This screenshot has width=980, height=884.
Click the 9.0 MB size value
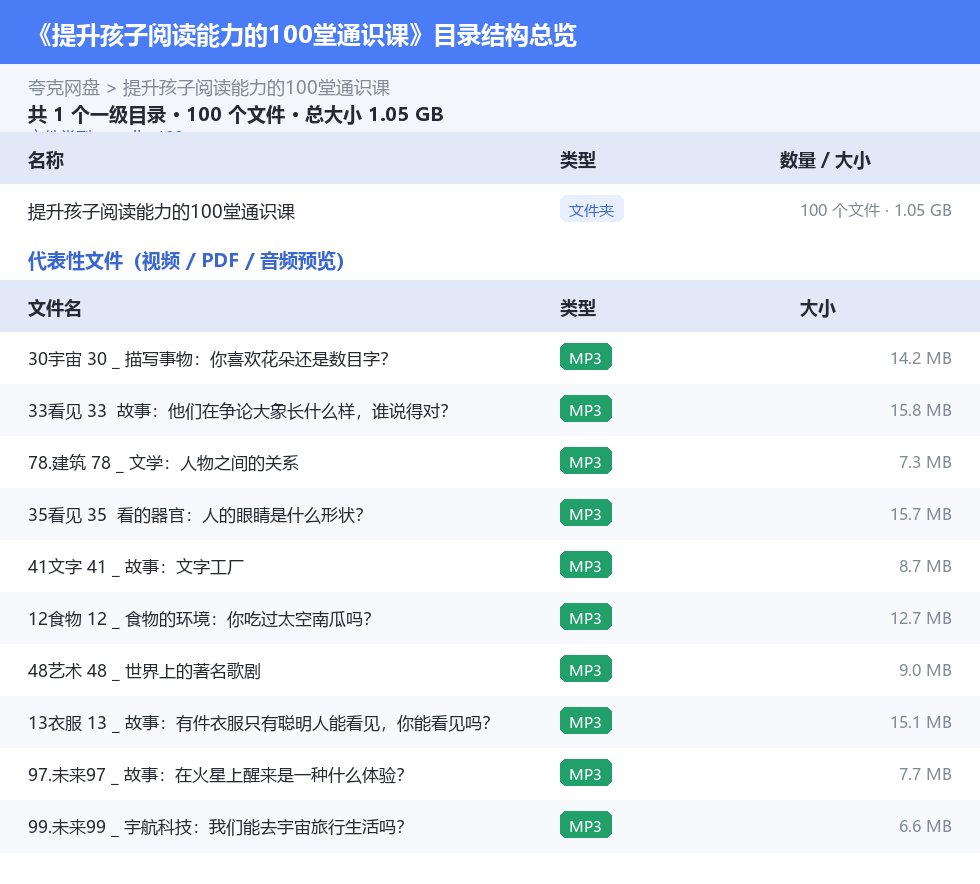tap(925, 670)
